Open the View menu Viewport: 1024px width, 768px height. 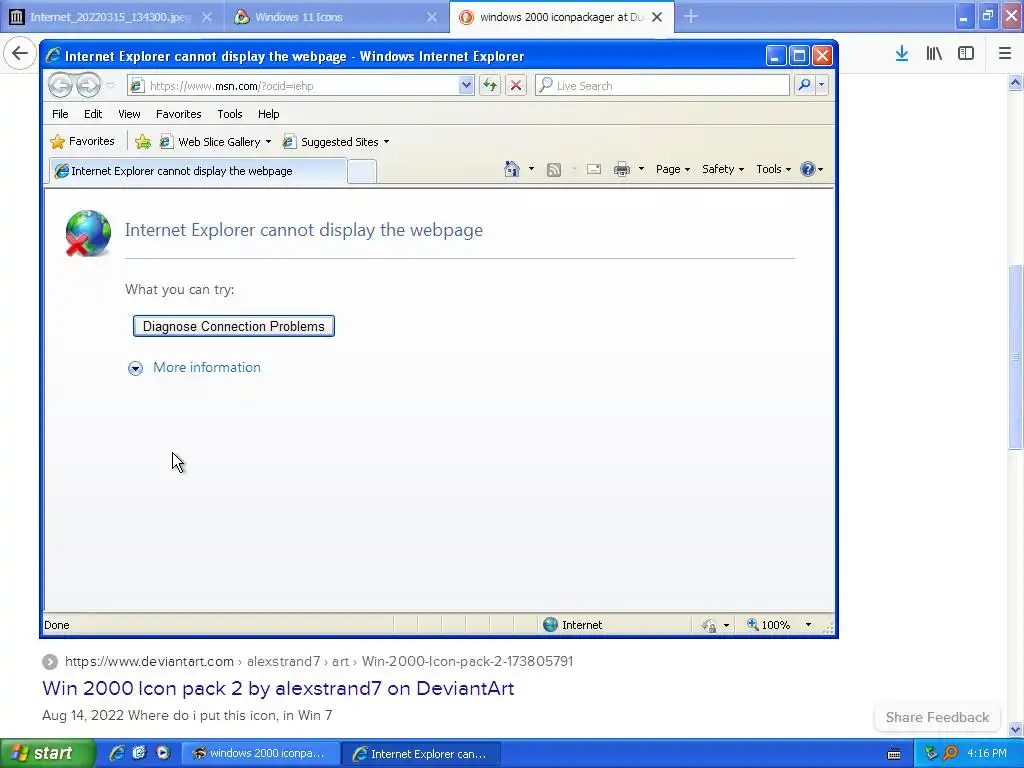129,114
